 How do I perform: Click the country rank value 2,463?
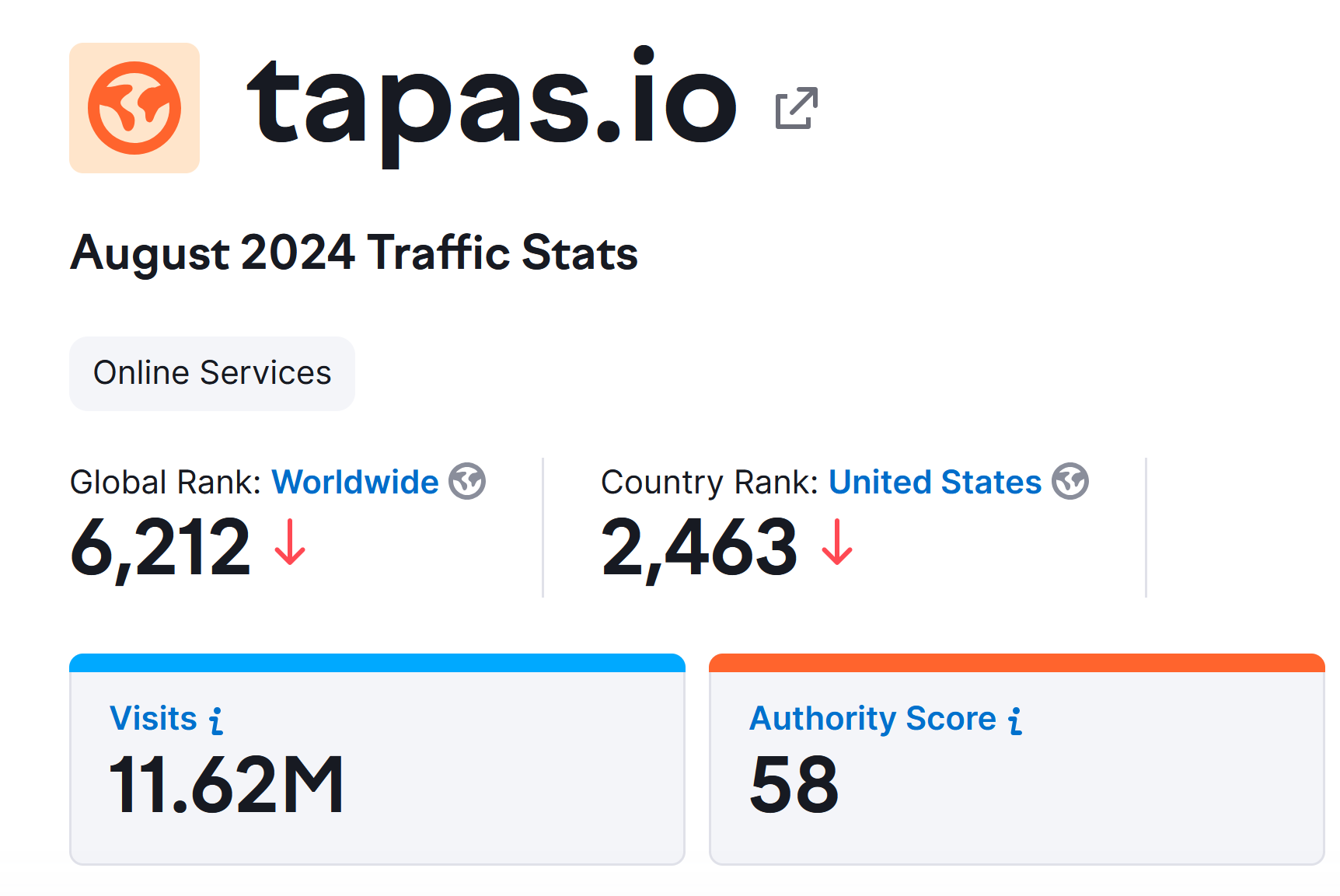[700, 548]
